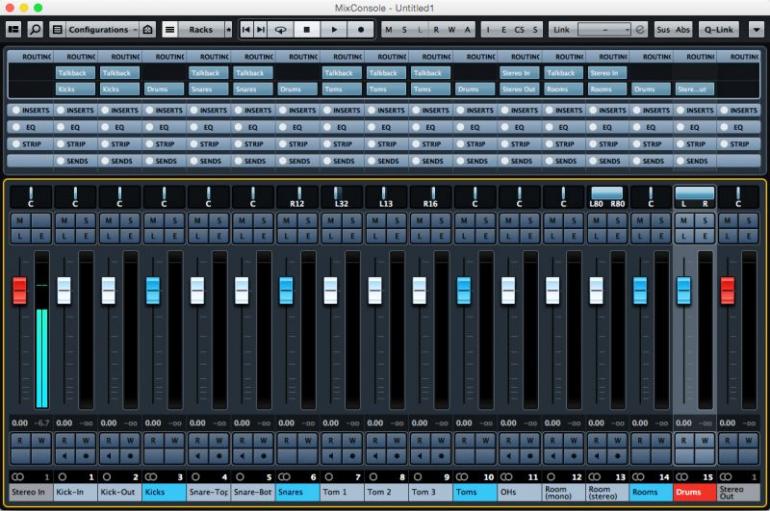770x511 pixels.
Task: Toggle the cycle loop button
Action: 280,29
